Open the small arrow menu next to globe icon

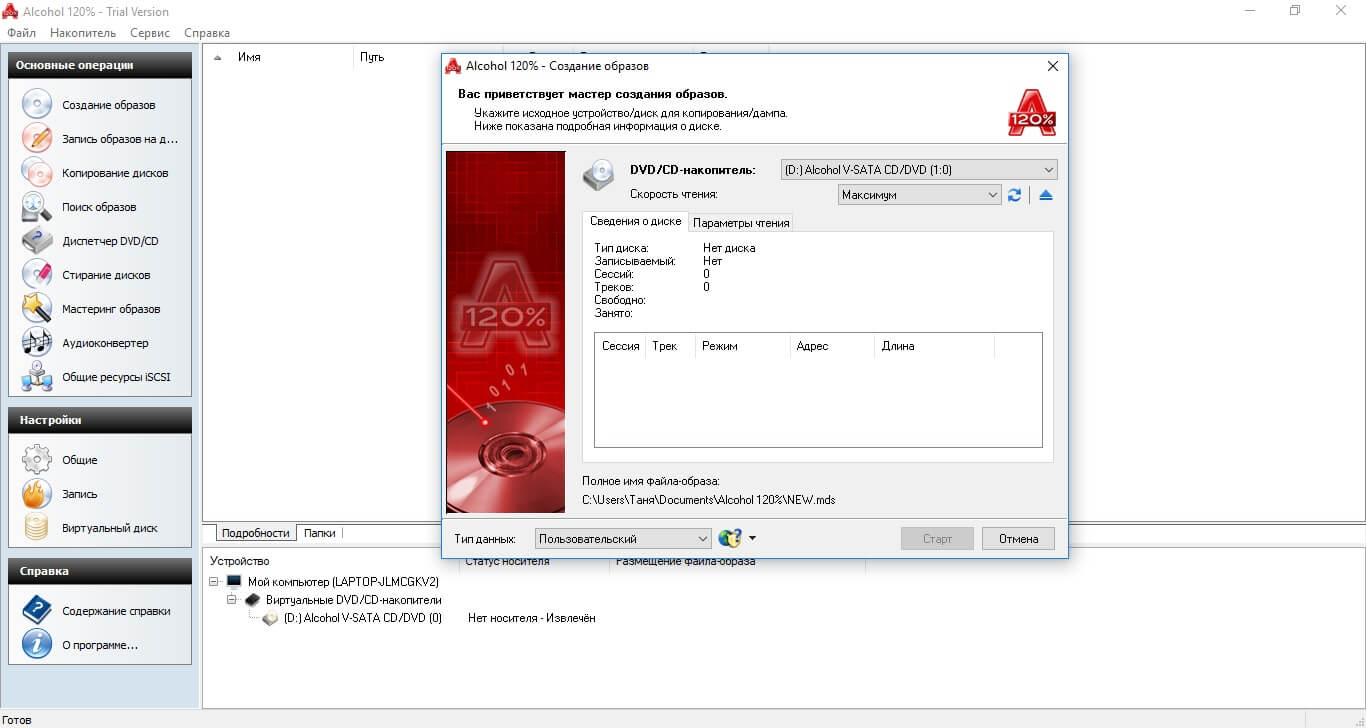coord(752,538)
